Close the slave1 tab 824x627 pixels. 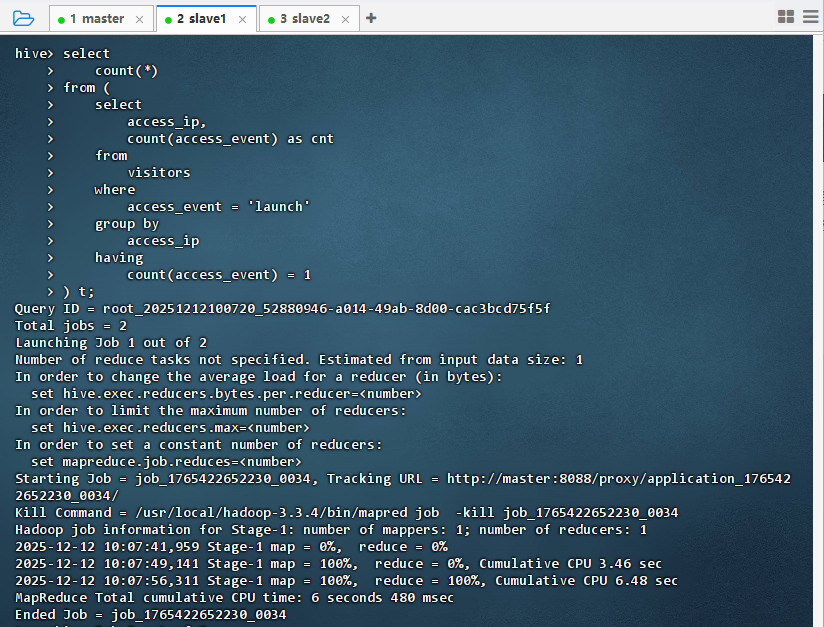click(x=242, y=19)
